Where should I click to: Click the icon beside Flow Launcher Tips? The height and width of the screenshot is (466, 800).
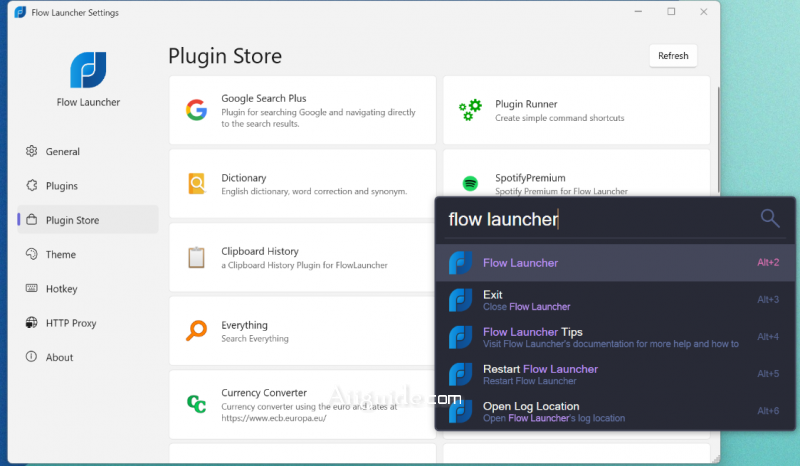pos(460,337)
